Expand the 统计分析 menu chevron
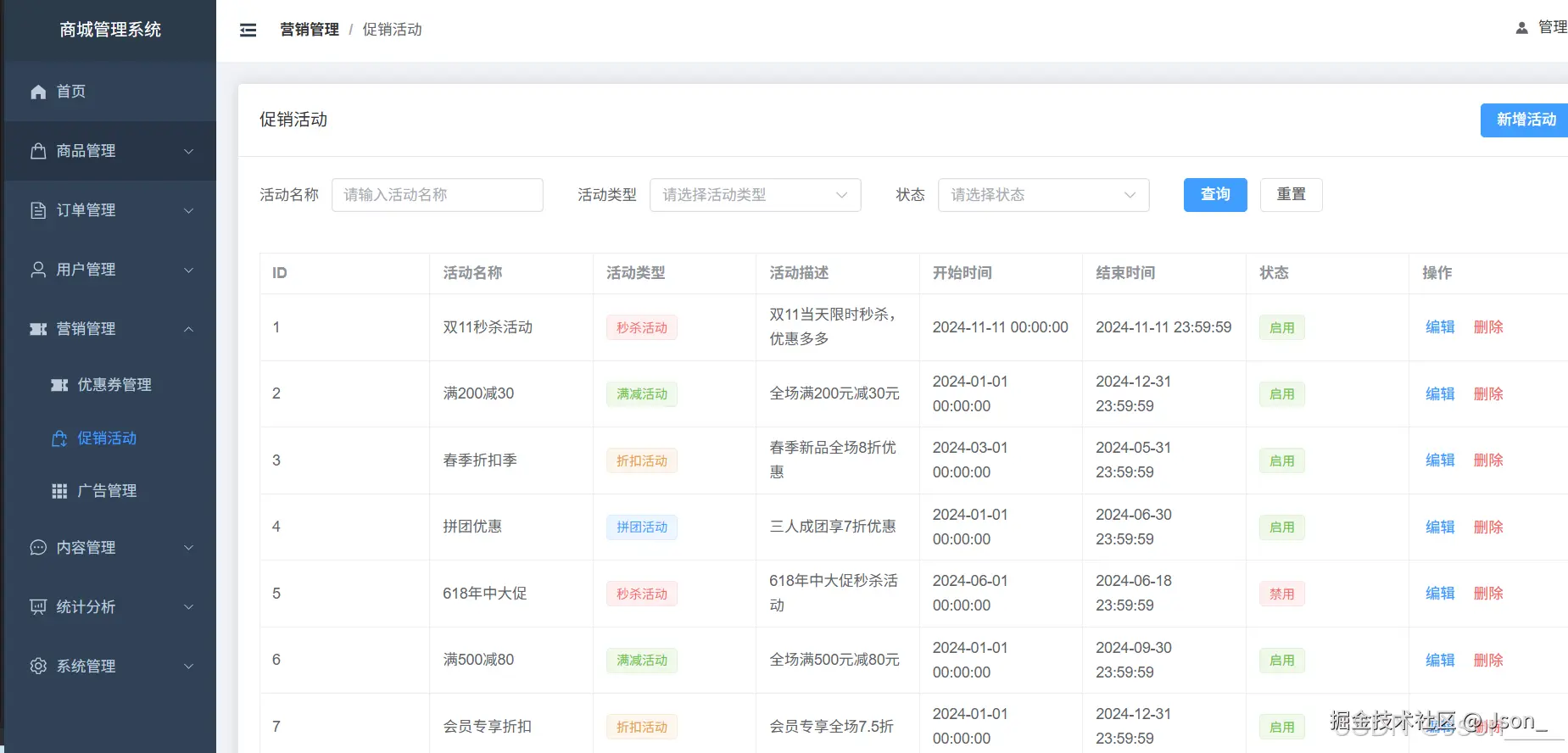This screenshot has height=753, width=1568. click(x=189, y=607)
